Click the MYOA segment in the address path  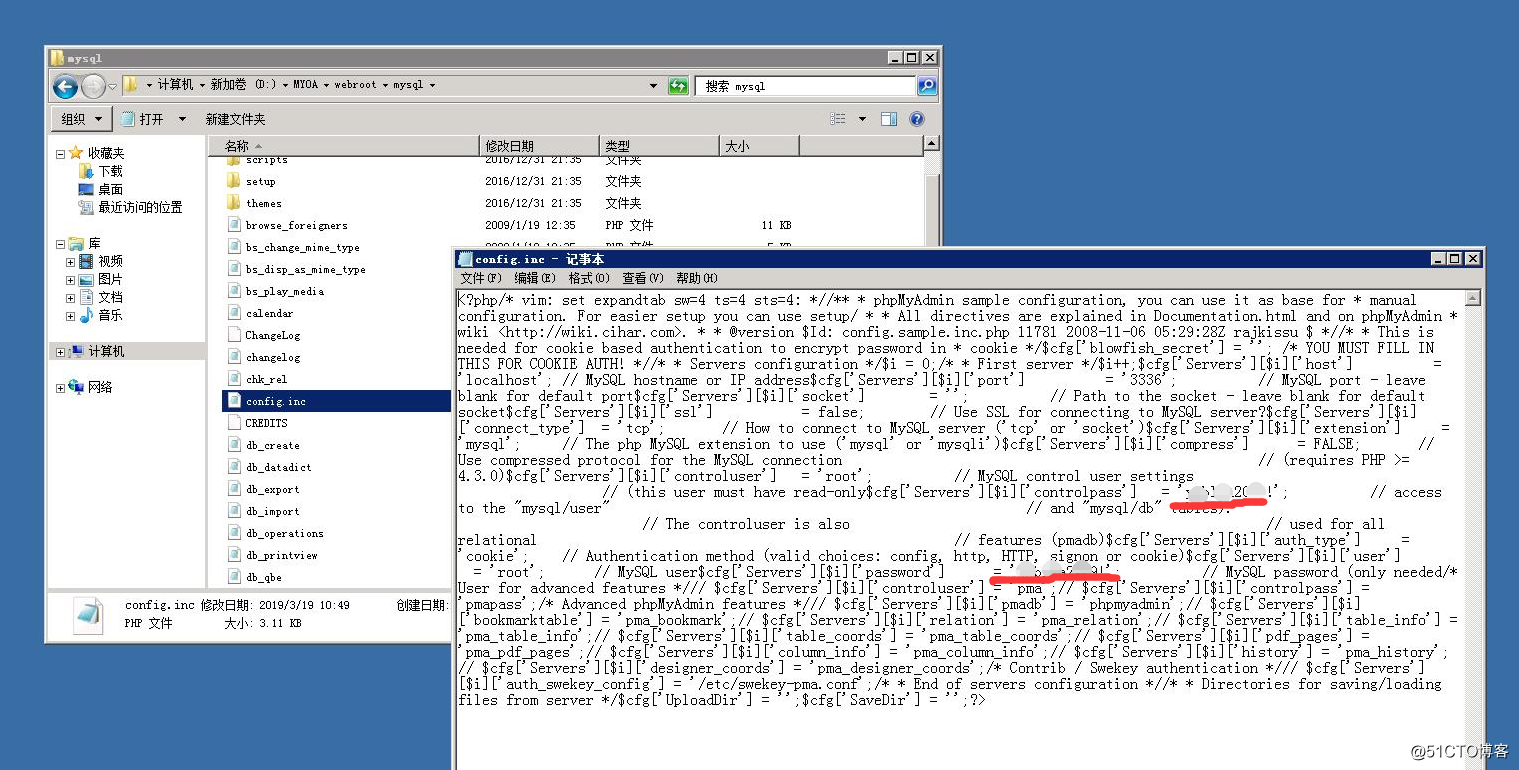click(306, 85)
